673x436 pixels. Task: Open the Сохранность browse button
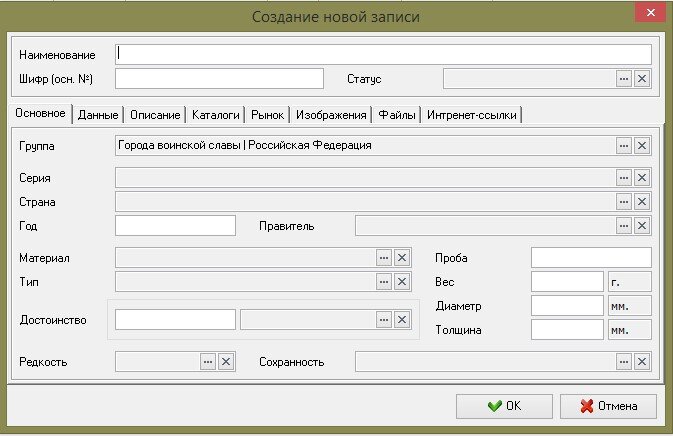624,362
